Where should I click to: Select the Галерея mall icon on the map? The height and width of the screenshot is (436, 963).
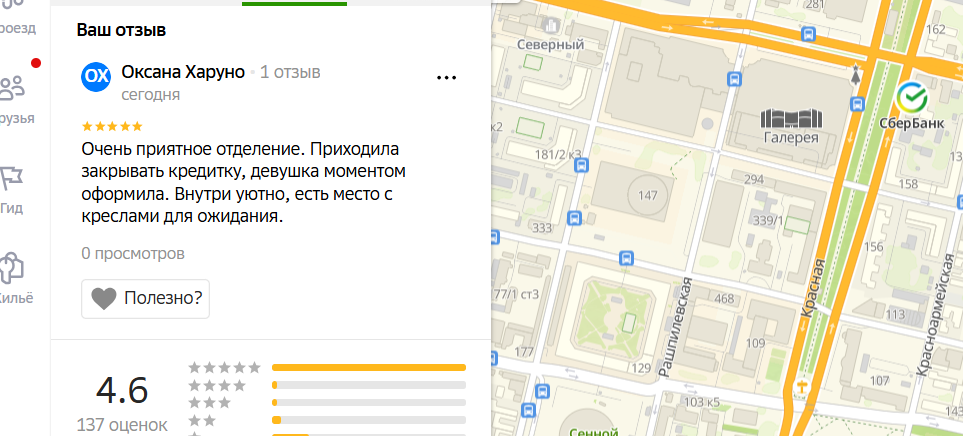(791, 117)
